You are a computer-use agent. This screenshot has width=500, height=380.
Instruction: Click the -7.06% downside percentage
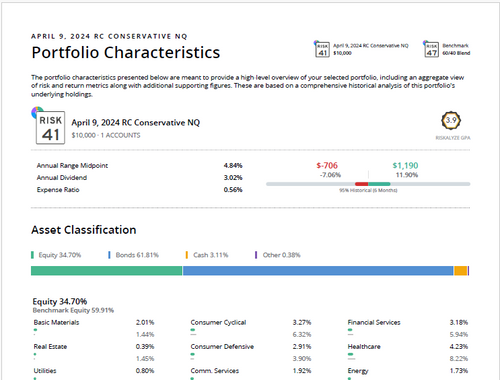(x=330, y=175)
